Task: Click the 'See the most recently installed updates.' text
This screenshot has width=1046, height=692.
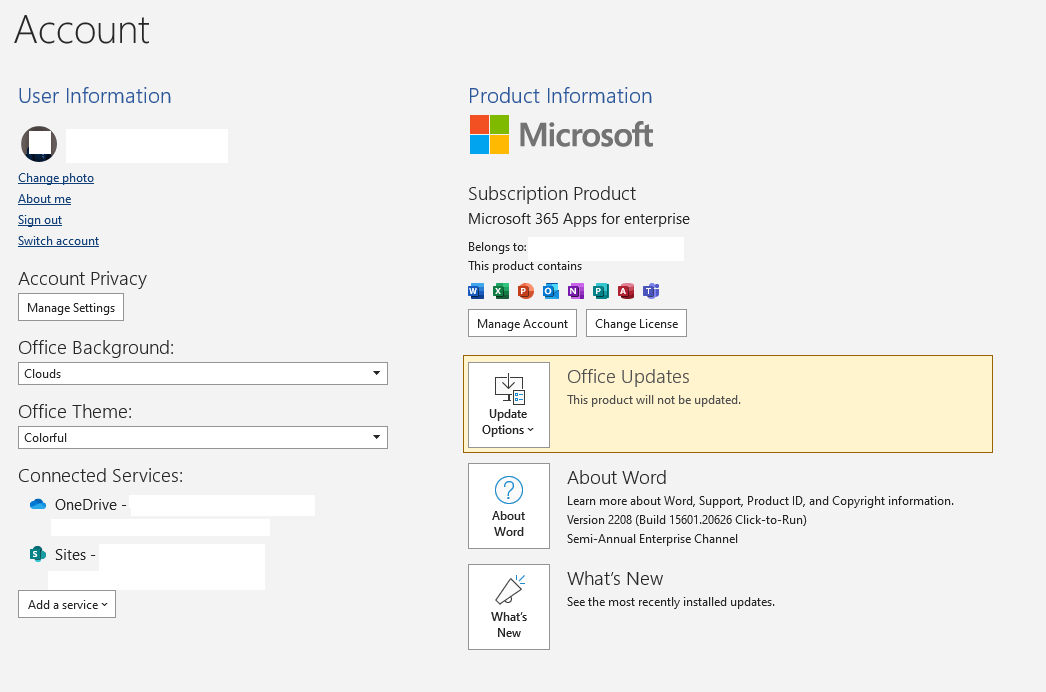Action: click(671, 602)
